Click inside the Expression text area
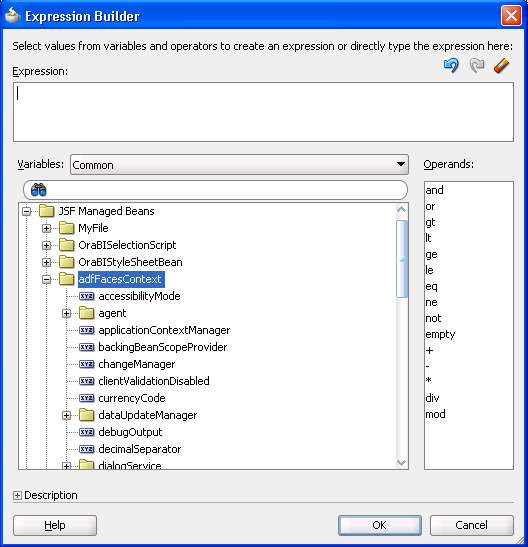 click(263, 112)
